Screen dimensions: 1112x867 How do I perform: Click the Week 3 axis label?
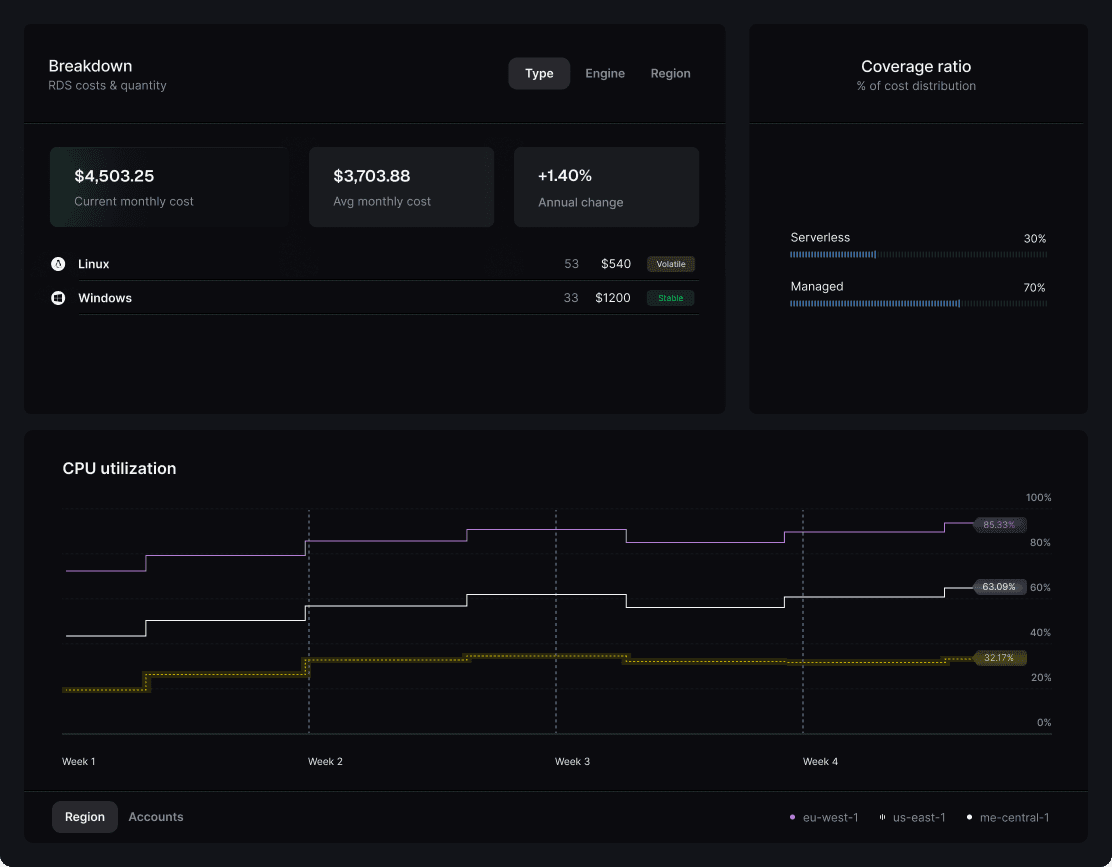(572, 761)
